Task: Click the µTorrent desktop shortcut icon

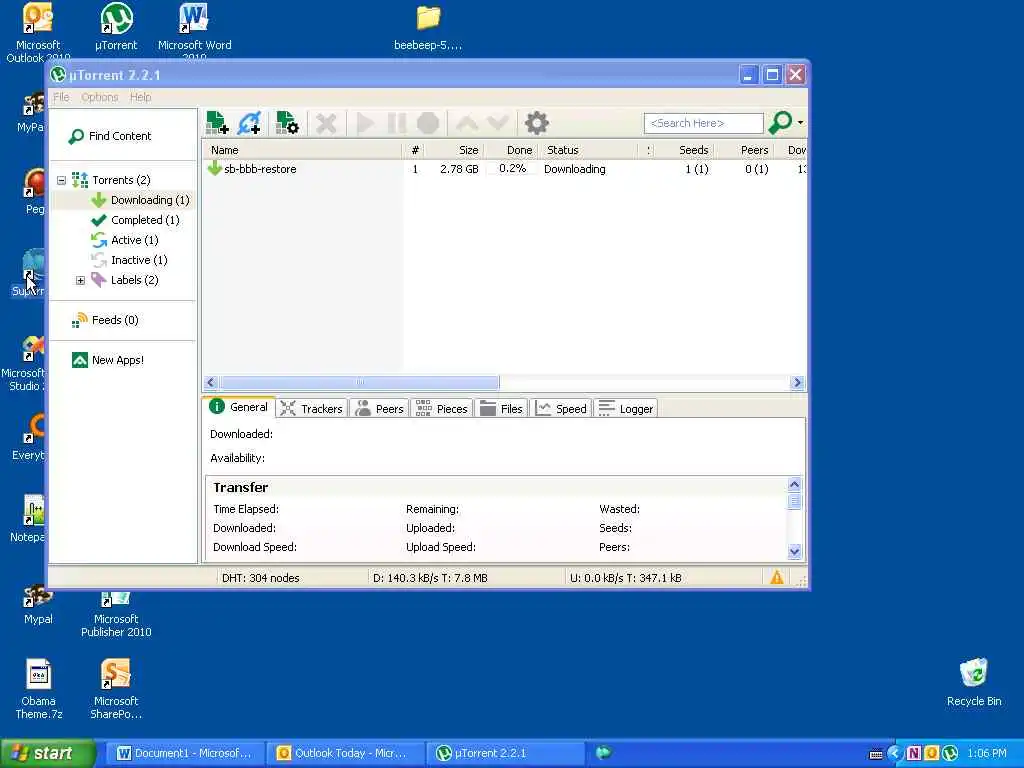Action: (116, 27)
